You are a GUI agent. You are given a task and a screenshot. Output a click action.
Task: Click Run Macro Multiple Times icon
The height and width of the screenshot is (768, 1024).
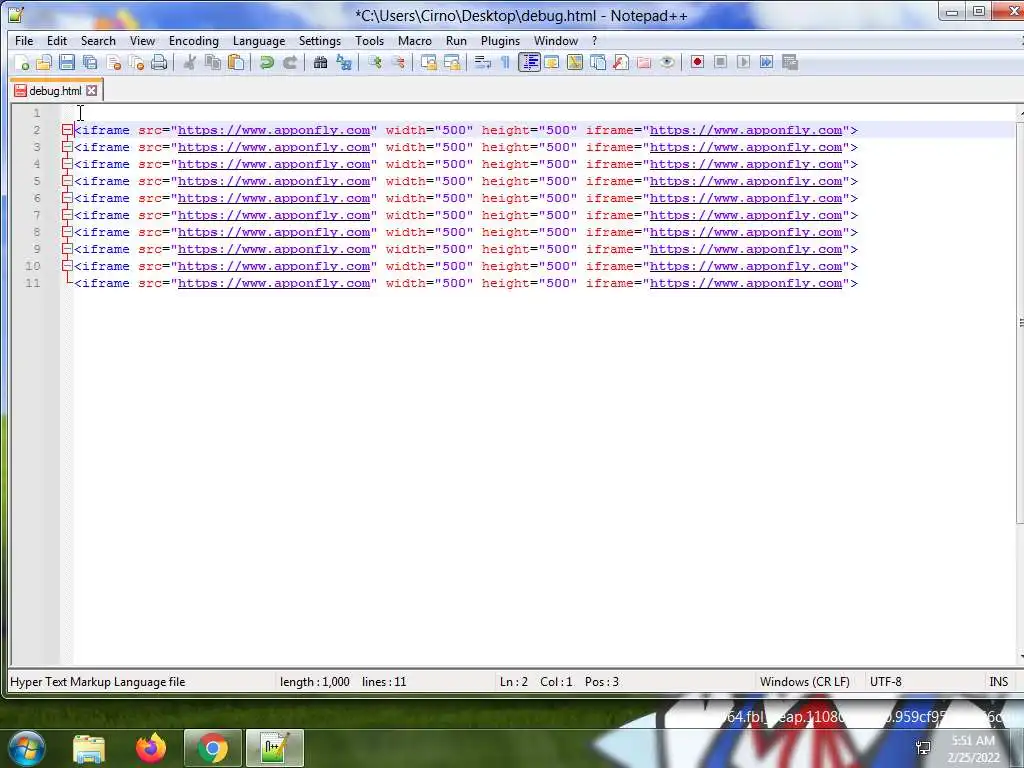767,63
